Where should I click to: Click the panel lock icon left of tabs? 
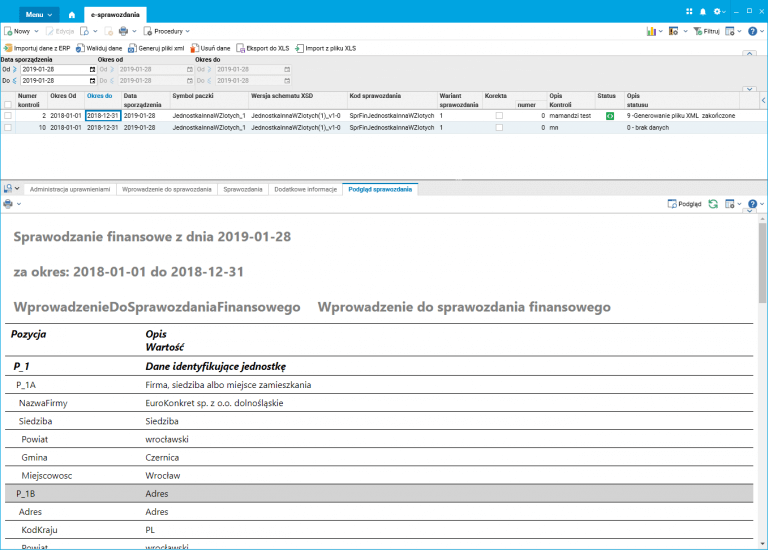pyautogui.click(x=8, y=189)
